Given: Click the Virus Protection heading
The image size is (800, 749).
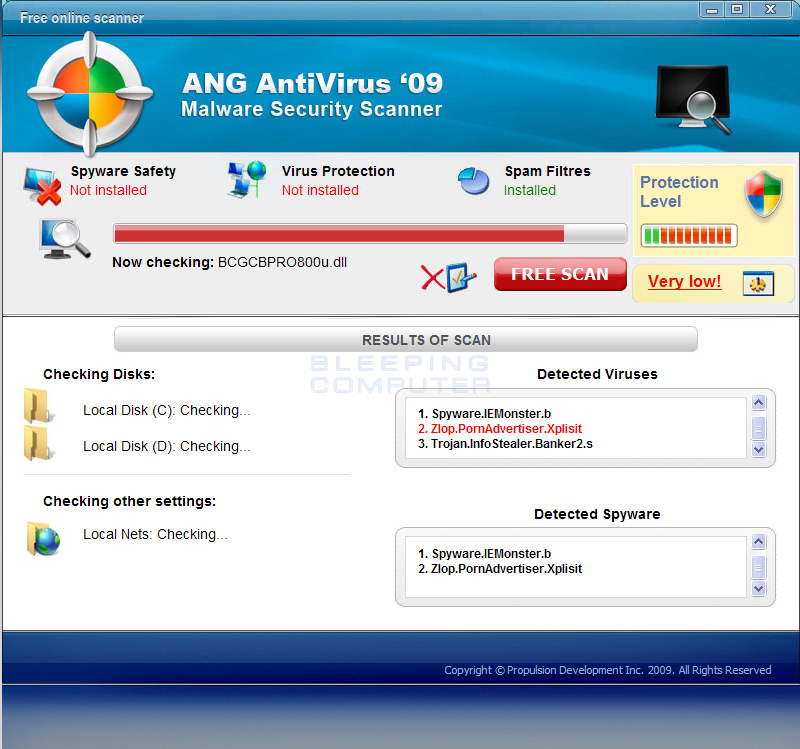Looking at the screenshot, I should (338, 171).
